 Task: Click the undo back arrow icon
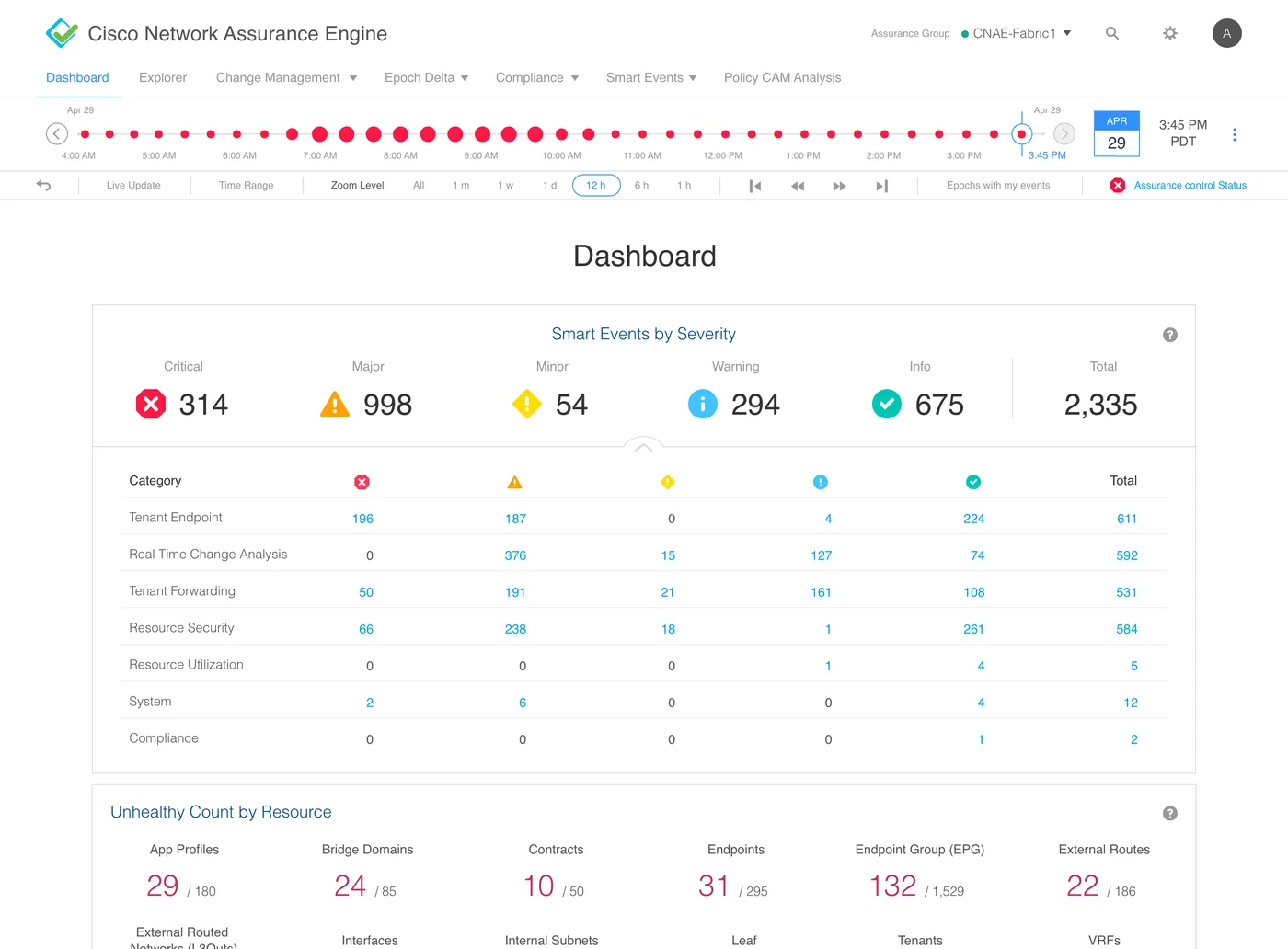[43, 185]
